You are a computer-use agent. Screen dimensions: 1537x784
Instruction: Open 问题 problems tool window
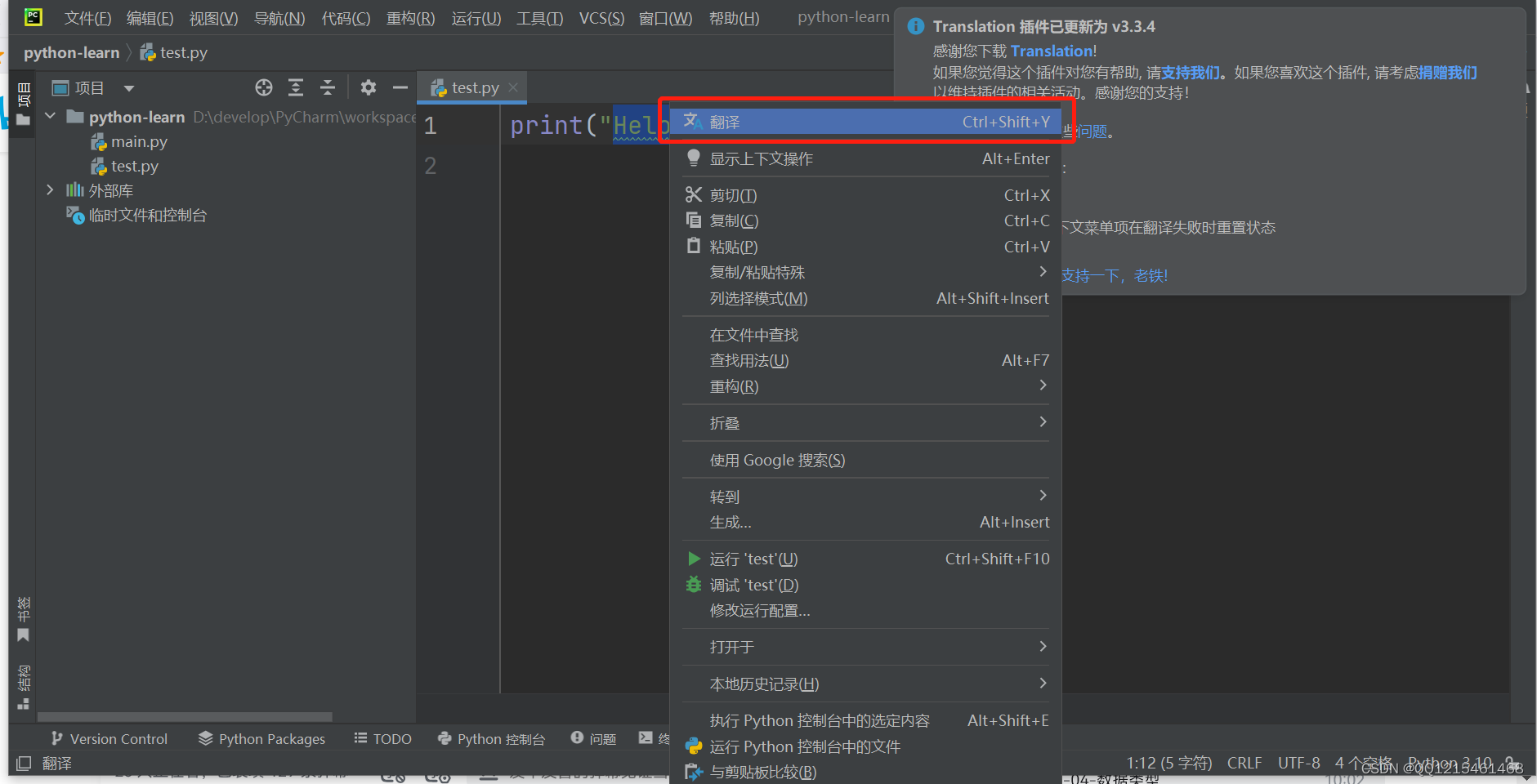[x=593, y=738]
